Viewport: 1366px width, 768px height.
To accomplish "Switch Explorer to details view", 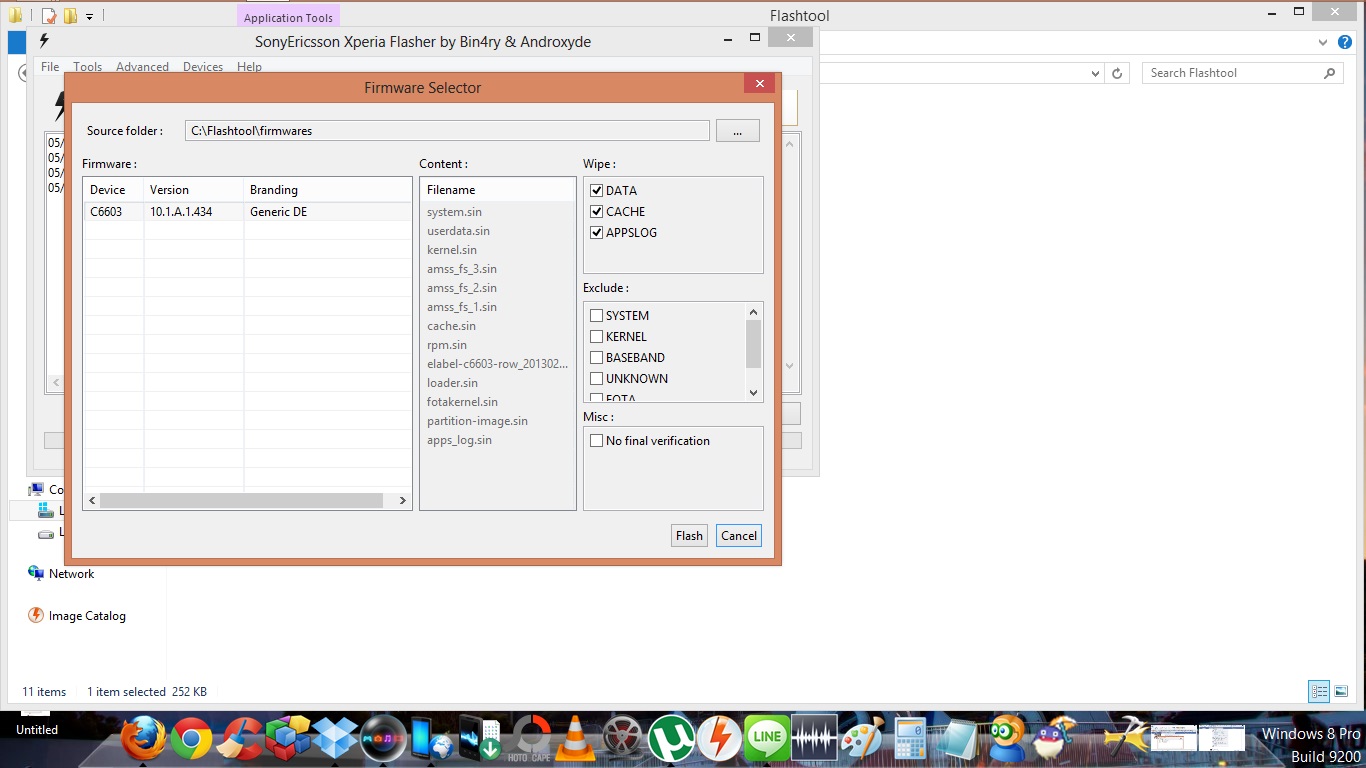I will click(1319, 691).
